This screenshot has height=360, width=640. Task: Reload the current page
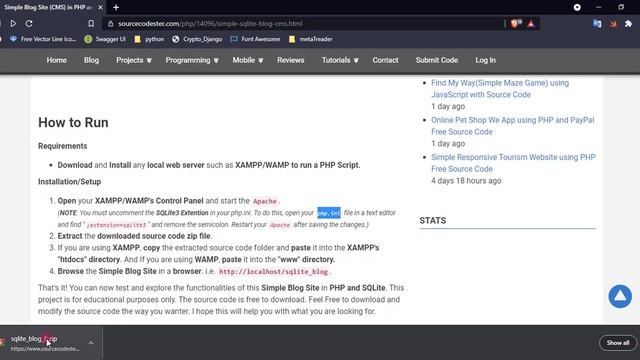[29, 24]
